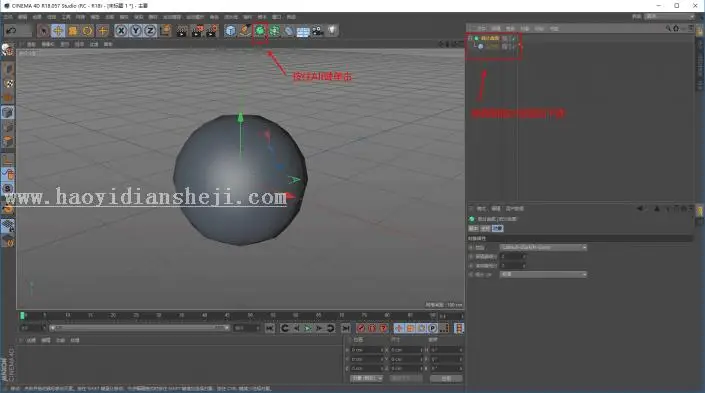705x393 pixels.
Task: Go to start of timeline
Action: [269, 328]
